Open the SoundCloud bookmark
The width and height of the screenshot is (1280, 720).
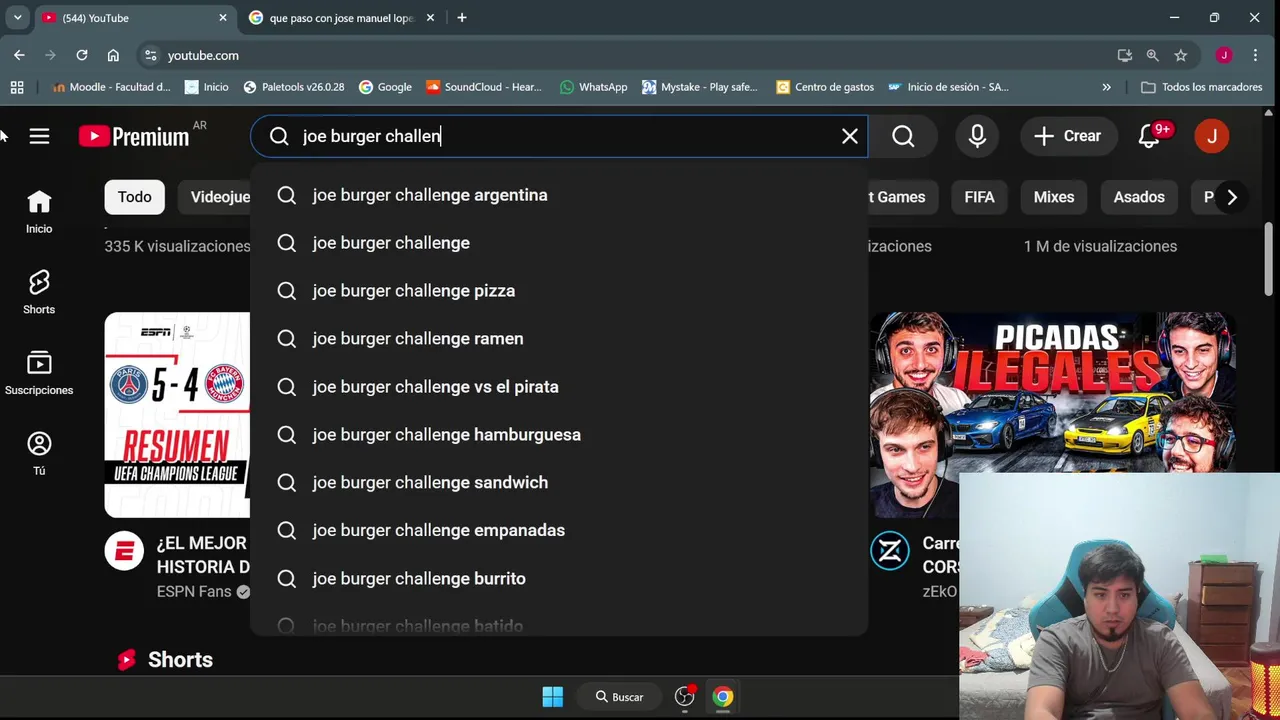[x=484, y=87]
